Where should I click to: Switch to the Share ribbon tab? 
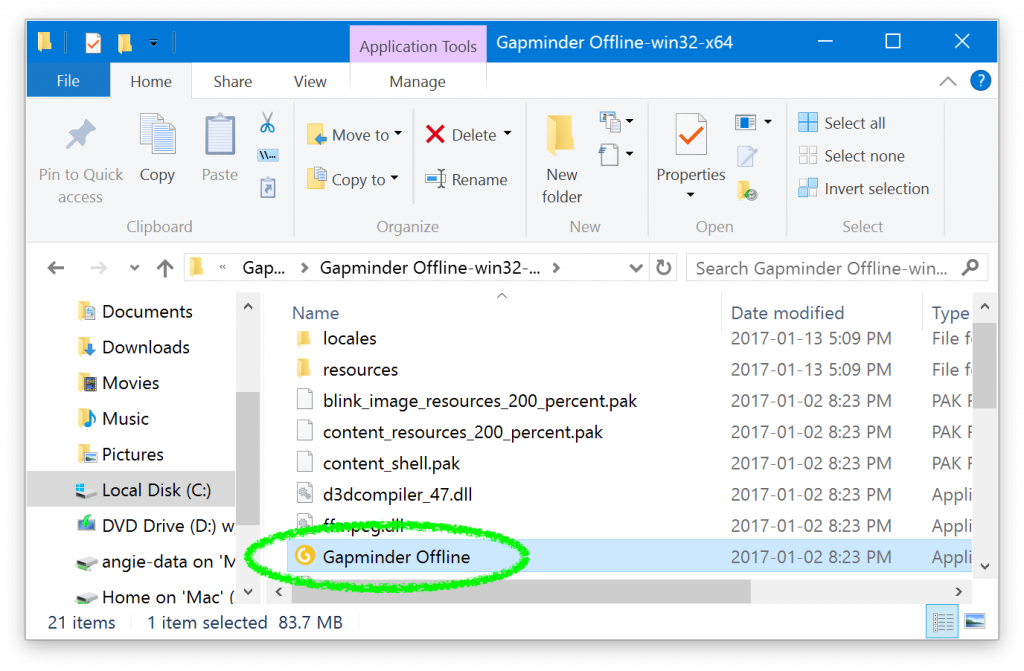(232, 81)
